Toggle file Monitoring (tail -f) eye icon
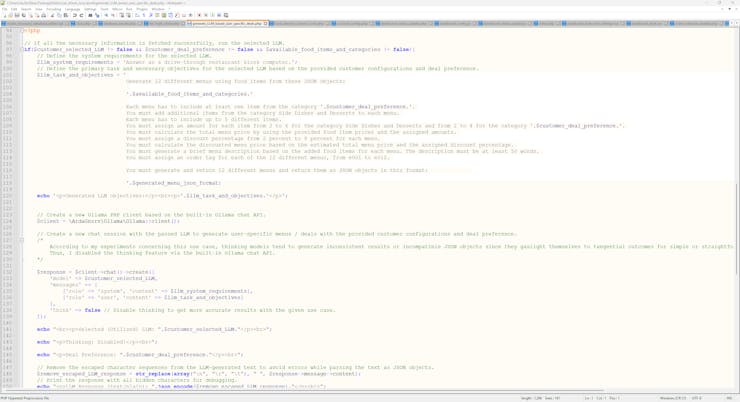The image size is (740, 402). click(190, 15)
